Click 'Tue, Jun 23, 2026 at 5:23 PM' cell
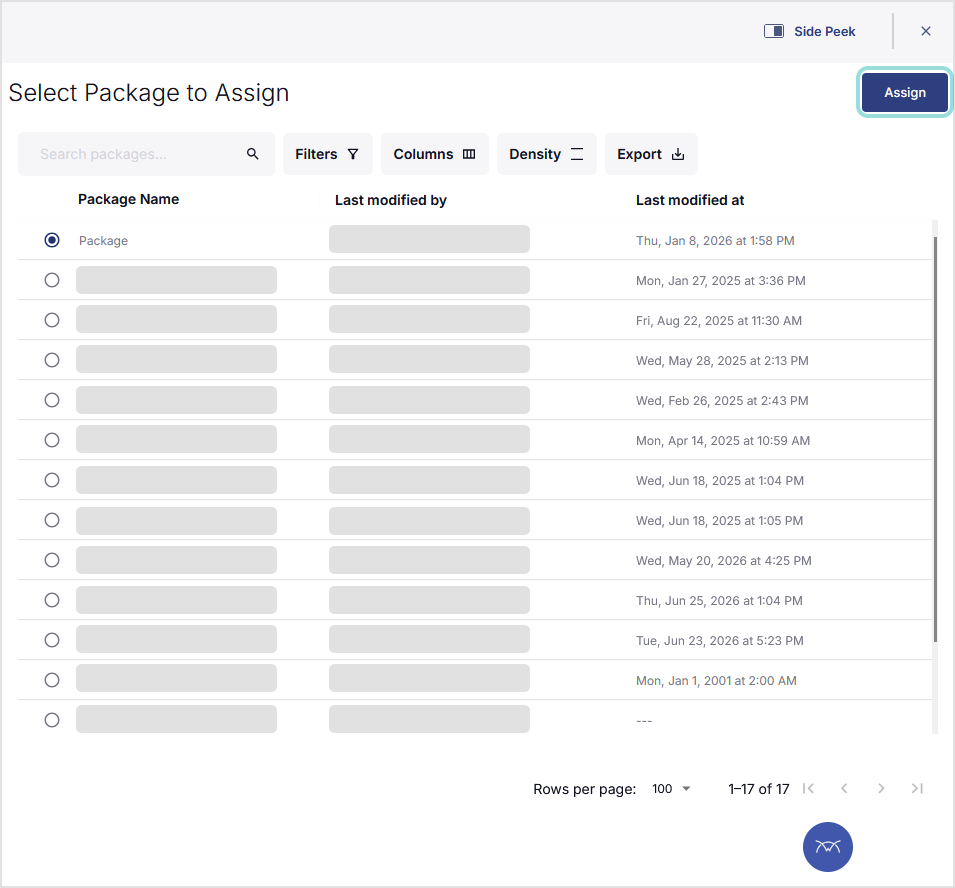955x888 pixels. pos(720,641)
